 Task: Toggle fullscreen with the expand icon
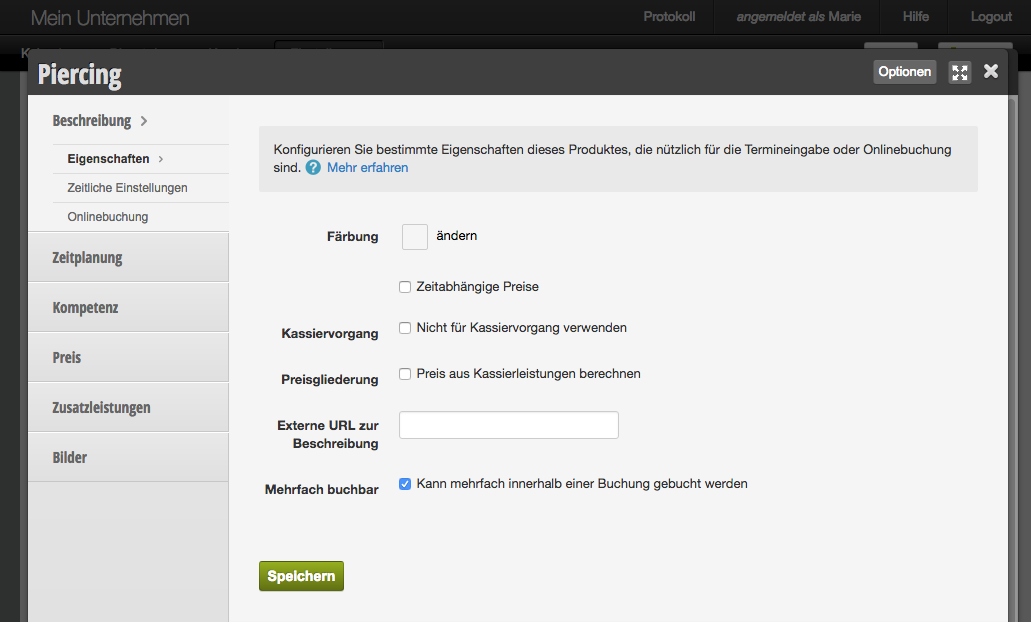pyautogui.click(x=960, y=72)
